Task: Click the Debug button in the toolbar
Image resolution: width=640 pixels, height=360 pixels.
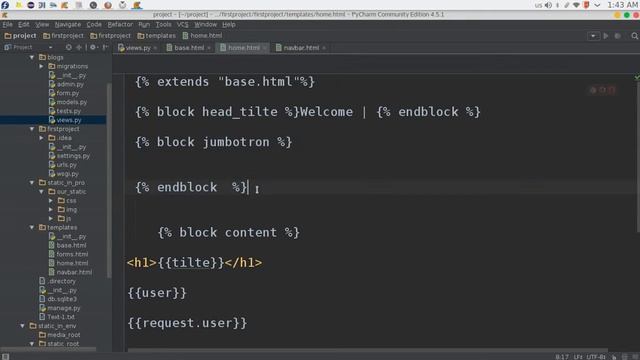Action: [618, 36]
